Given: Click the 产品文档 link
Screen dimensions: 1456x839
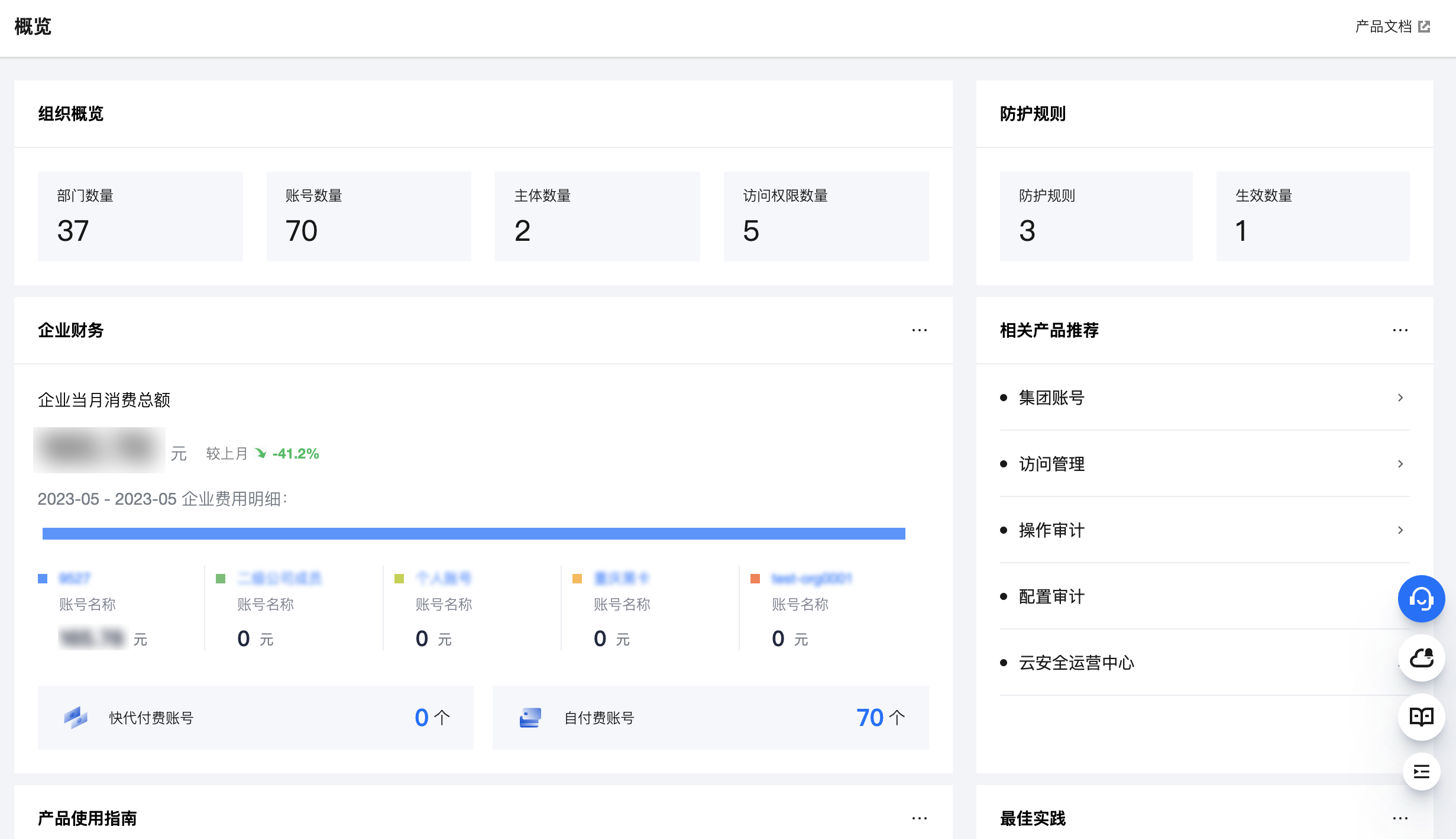Looking at the screenshot, I should [x=1383, y=27].
